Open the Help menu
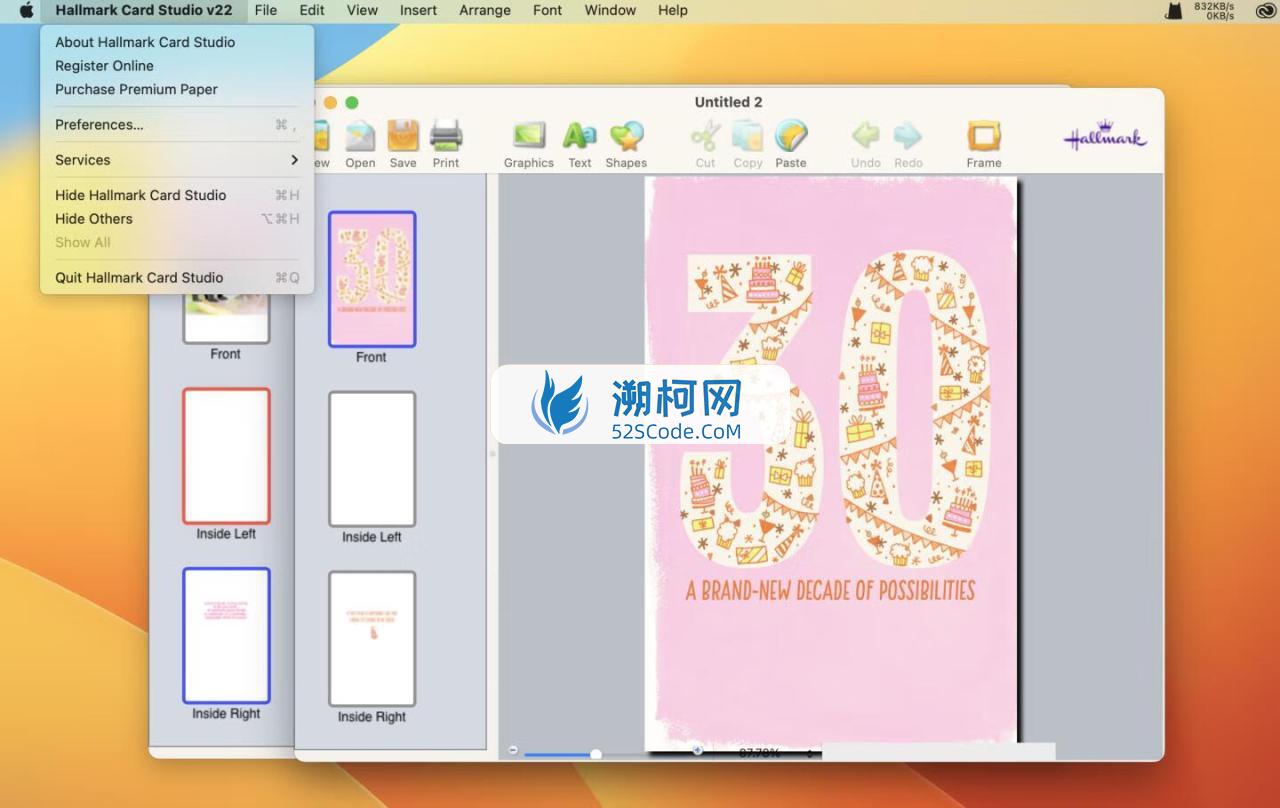This screenshot has width=1280, height=808. (x=673, y=11)
